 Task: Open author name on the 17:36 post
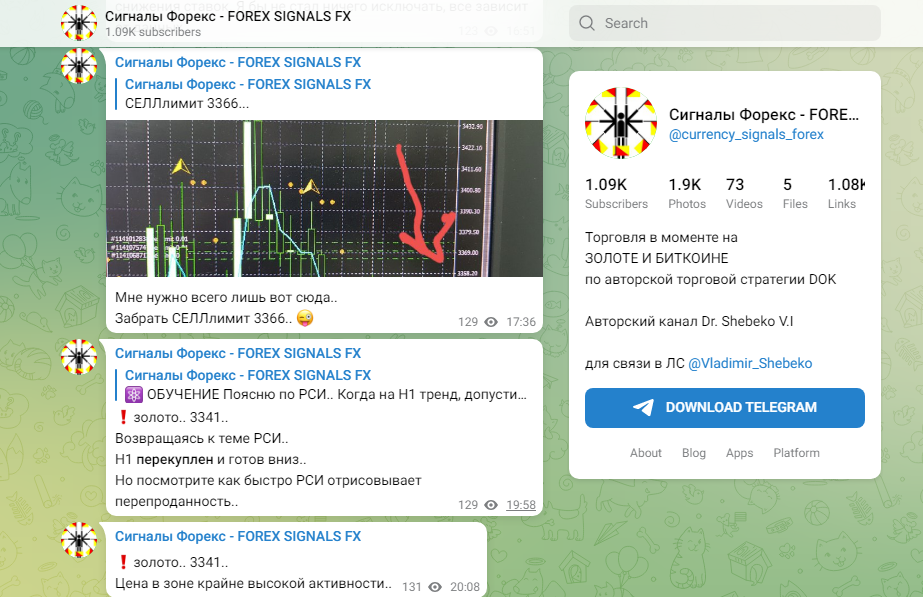[x=238, y=62]
